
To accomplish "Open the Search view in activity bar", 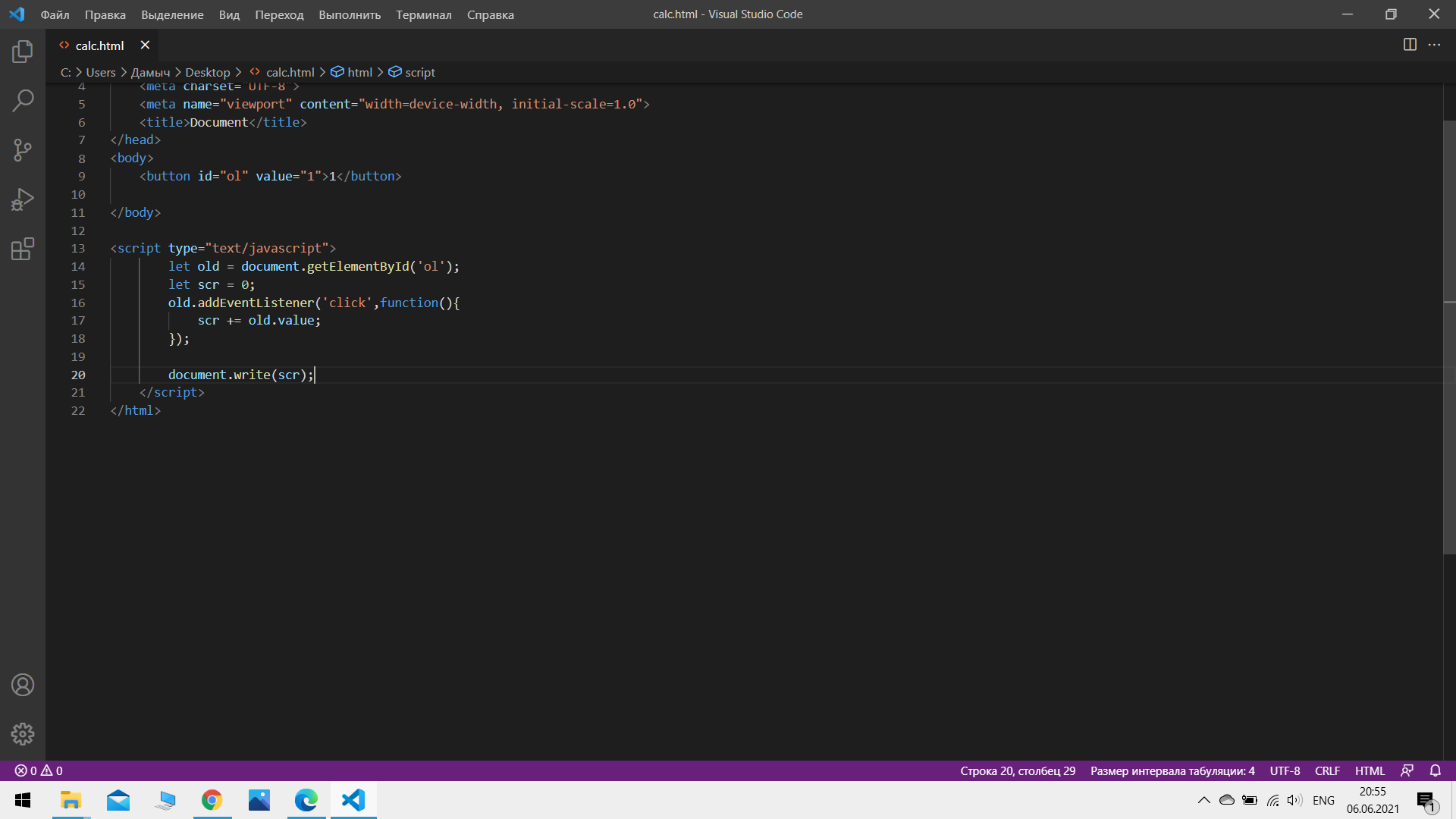I will [23, 100].
